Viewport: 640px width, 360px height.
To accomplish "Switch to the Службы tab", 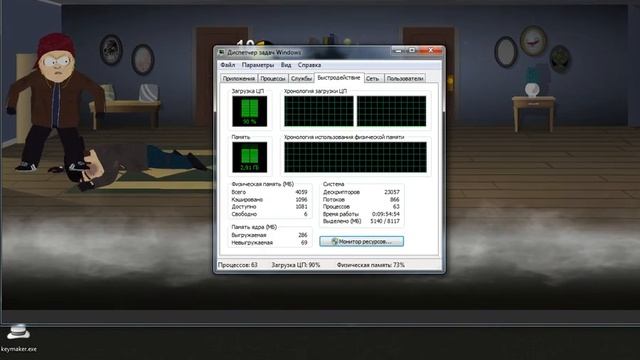I will tap(301, 78).
